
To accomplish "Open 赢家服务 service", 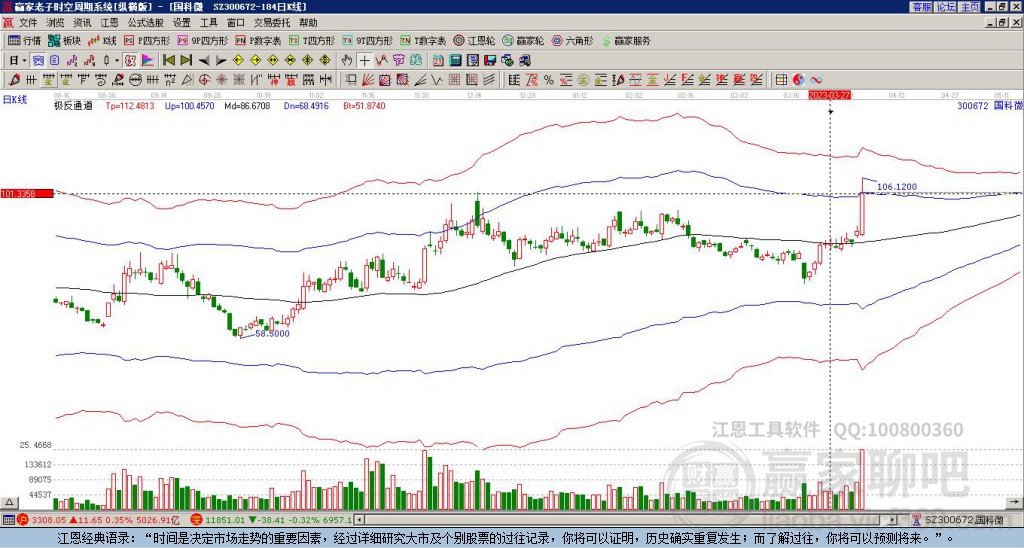I will (x=626, y=40).
